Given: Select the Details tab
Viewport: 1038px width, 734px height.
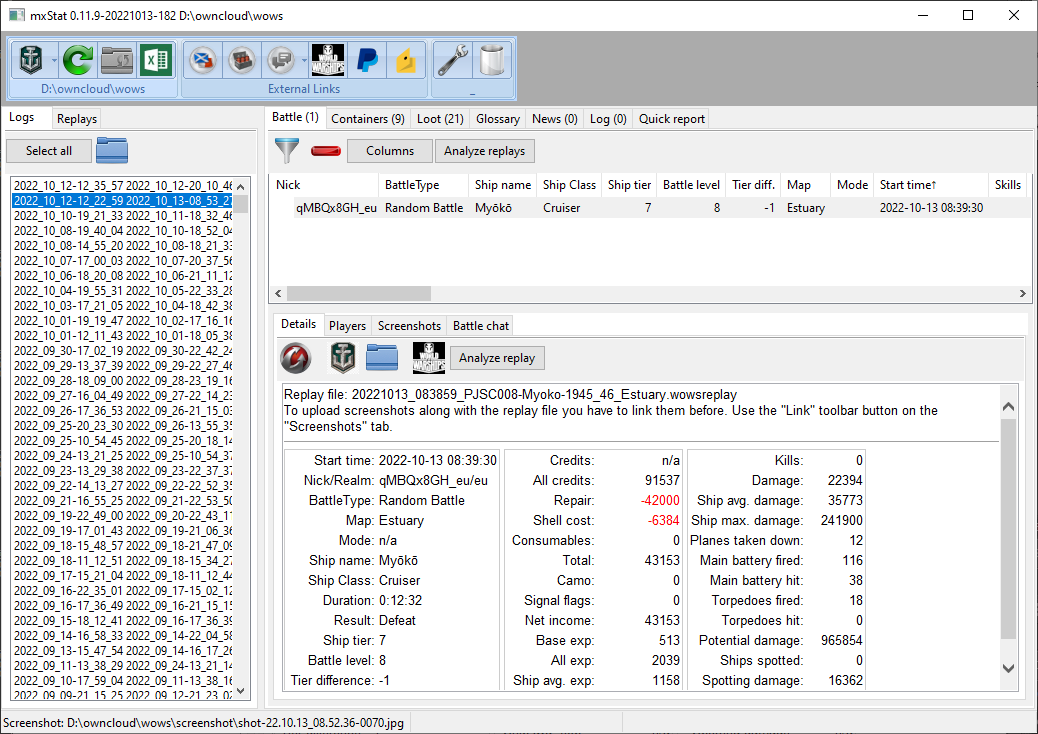Looking at the screenshot, I should 299,324.
